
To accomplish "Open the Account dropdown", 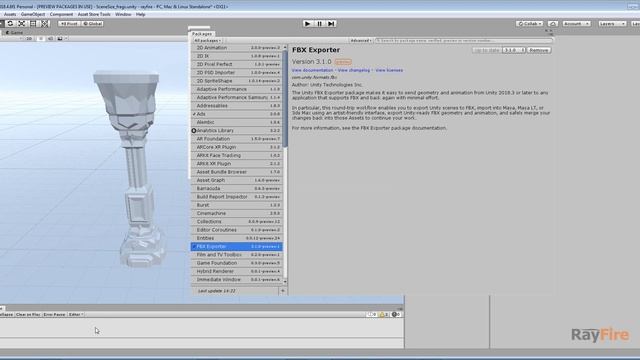I will [576, 24].
